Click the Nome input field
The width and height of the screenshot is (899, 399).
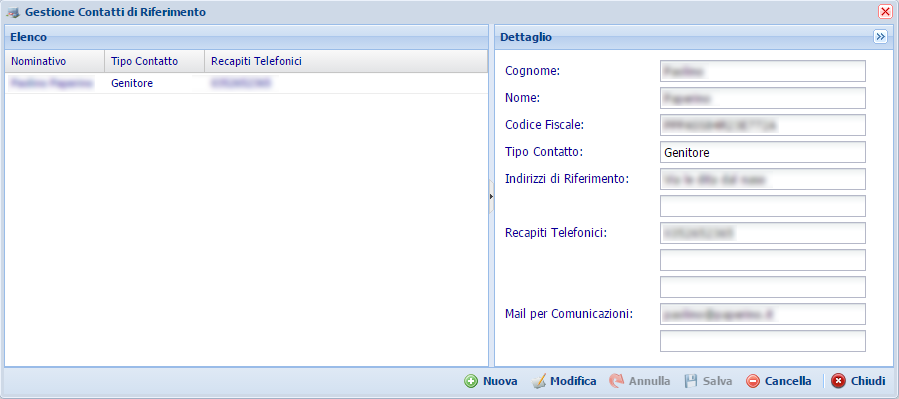click(763, 98)
